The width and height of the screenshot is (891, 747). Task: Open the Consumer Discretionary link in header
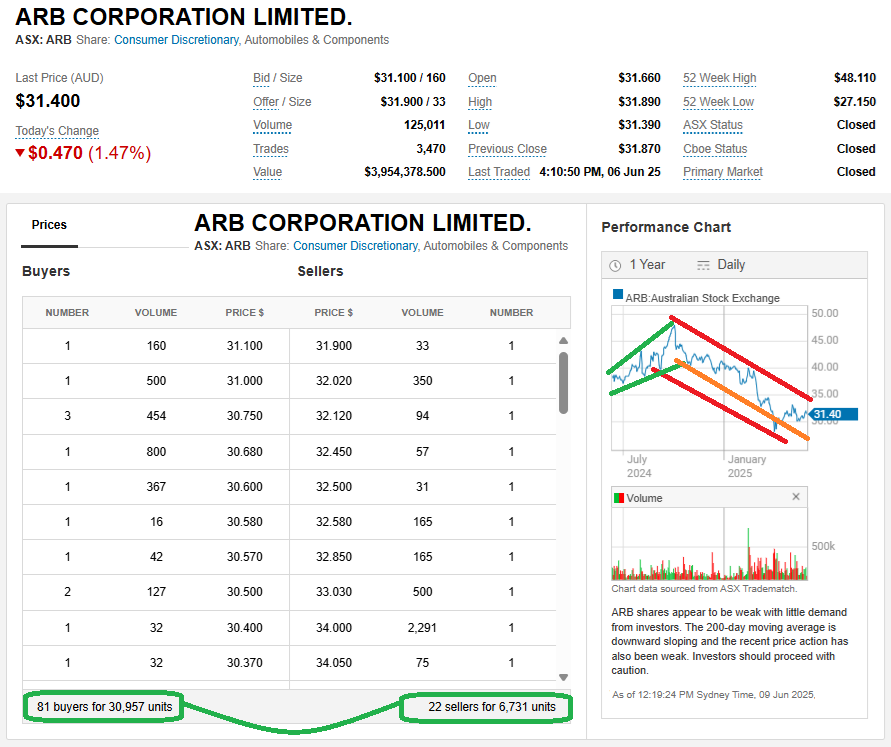176,40
